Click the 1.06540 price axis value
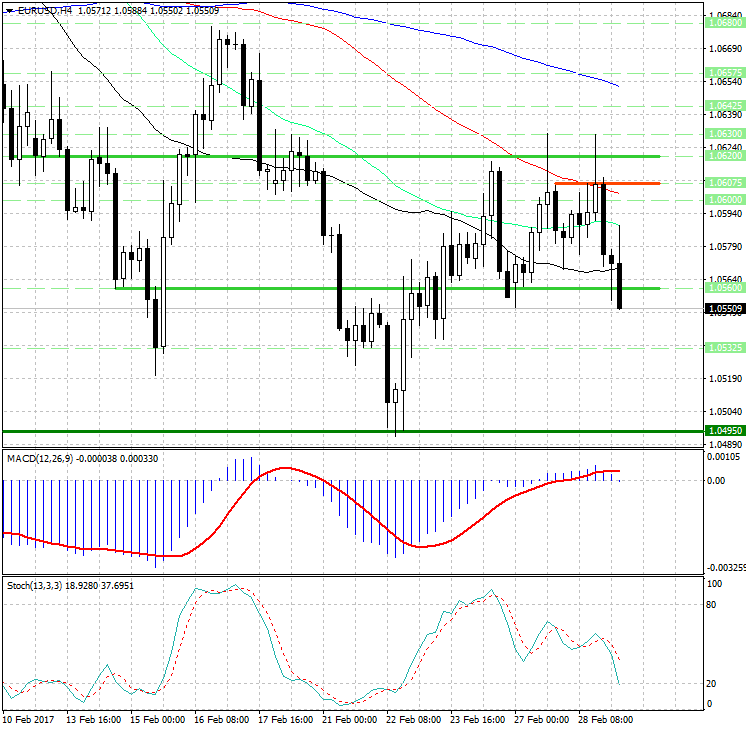The image size is (746, 731). [x=726, y=82]
